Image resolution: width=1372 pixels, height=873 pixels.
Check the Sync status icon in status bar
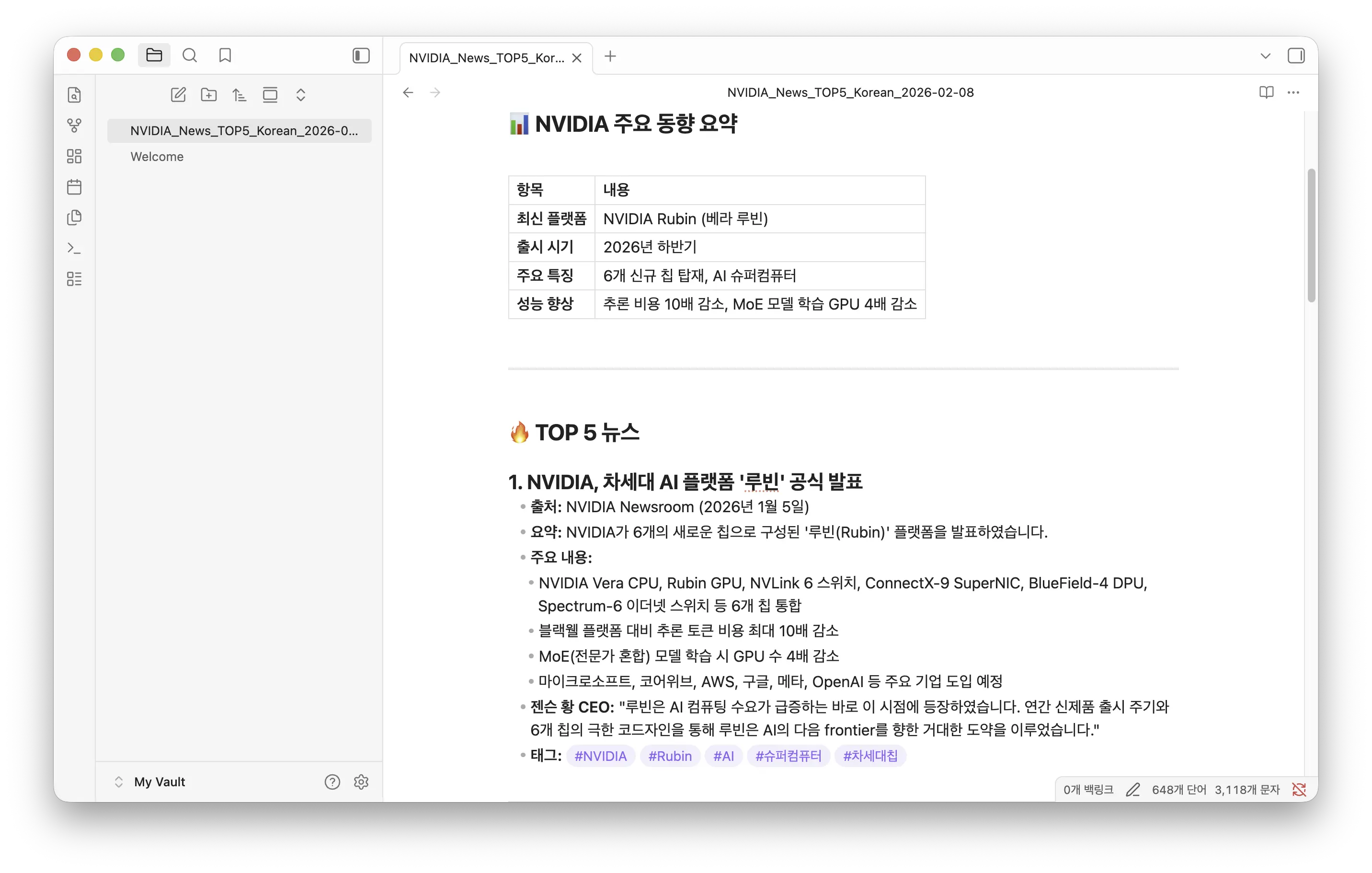[1300, 789]
